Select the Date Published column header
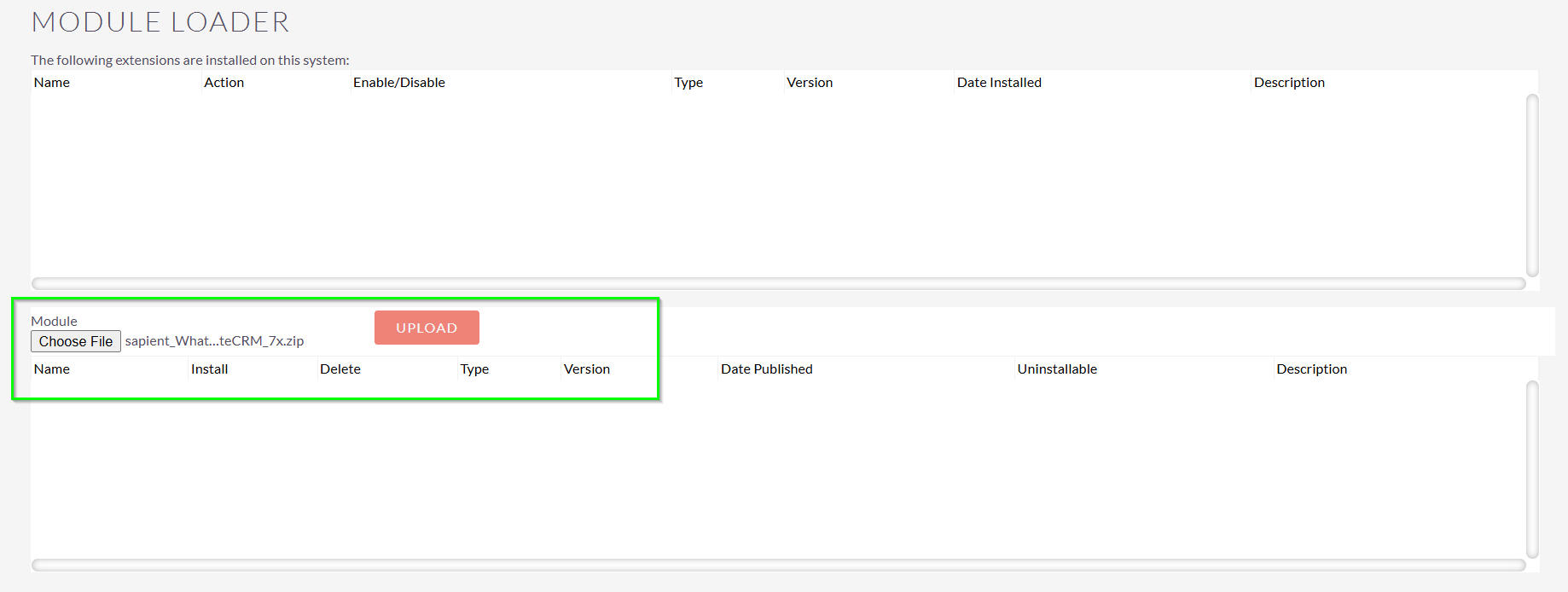The width and height of the screenshot is (1568, 592). [x=766, y=369]
